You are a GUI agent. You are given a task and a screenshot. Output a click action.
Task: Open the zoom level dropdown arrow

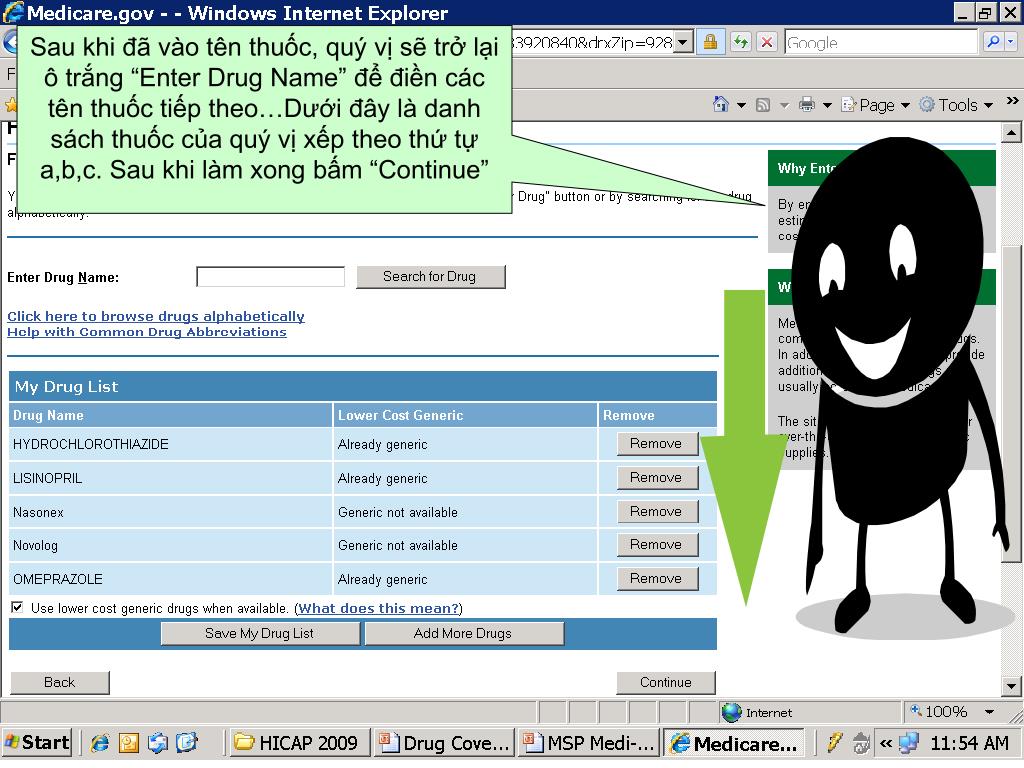(x=989, y=712)
